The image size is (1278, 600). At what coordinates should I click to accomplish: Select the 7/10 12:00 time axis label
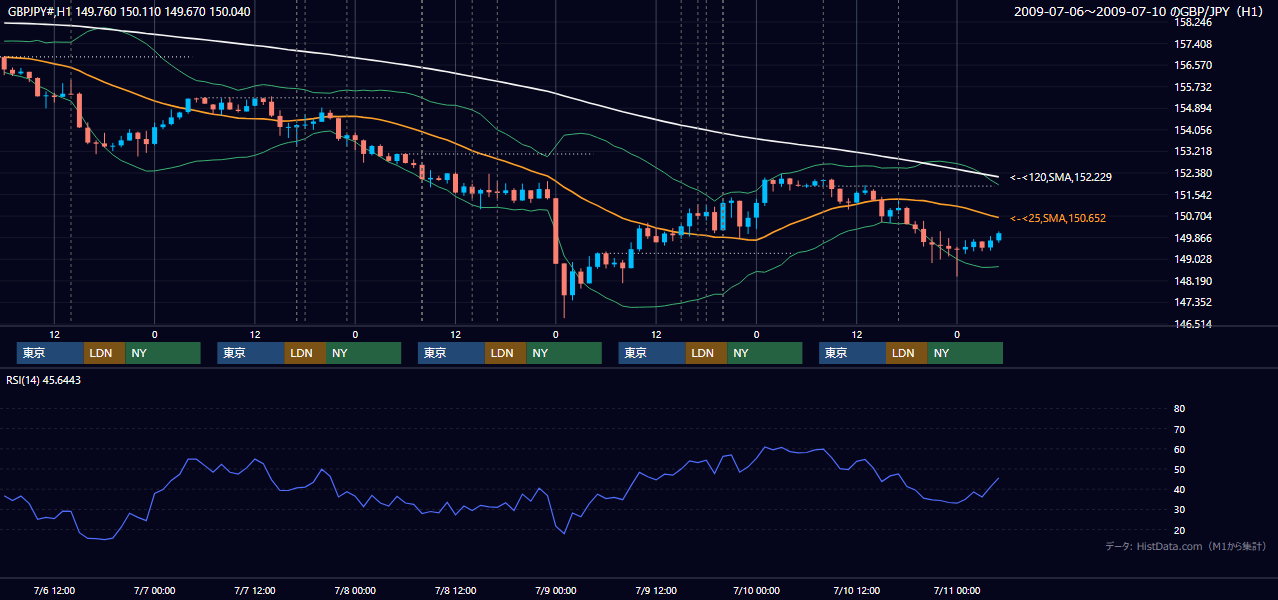(x=856, y=590)
